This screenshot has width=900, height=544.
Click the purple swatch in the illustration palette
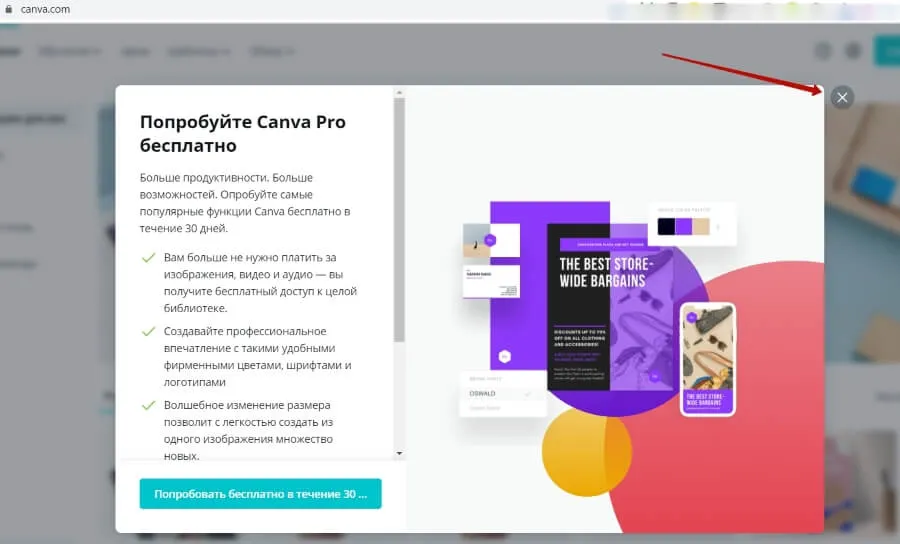coord(684,226)
